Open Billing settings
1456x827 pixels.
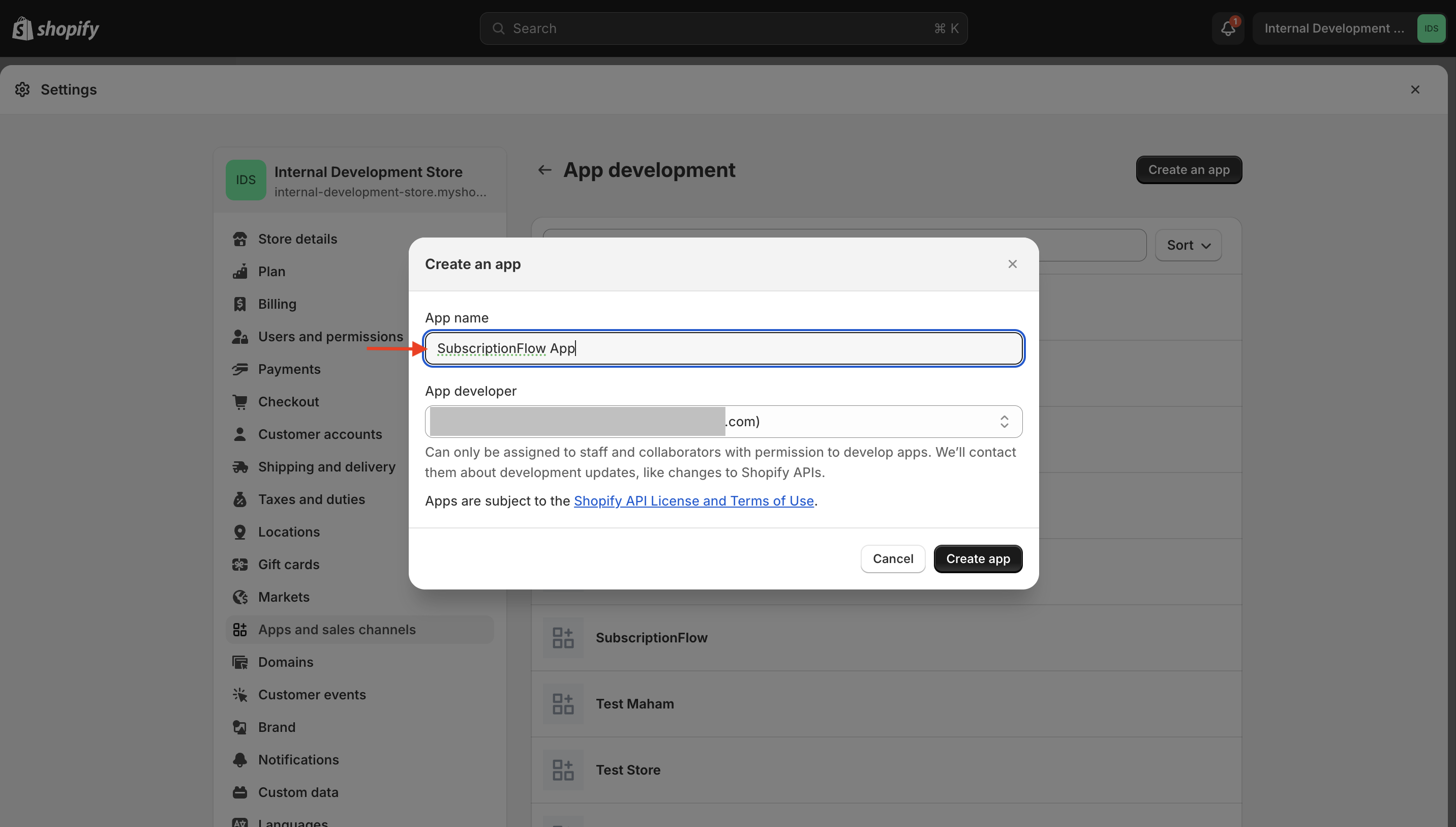point(359,304)
